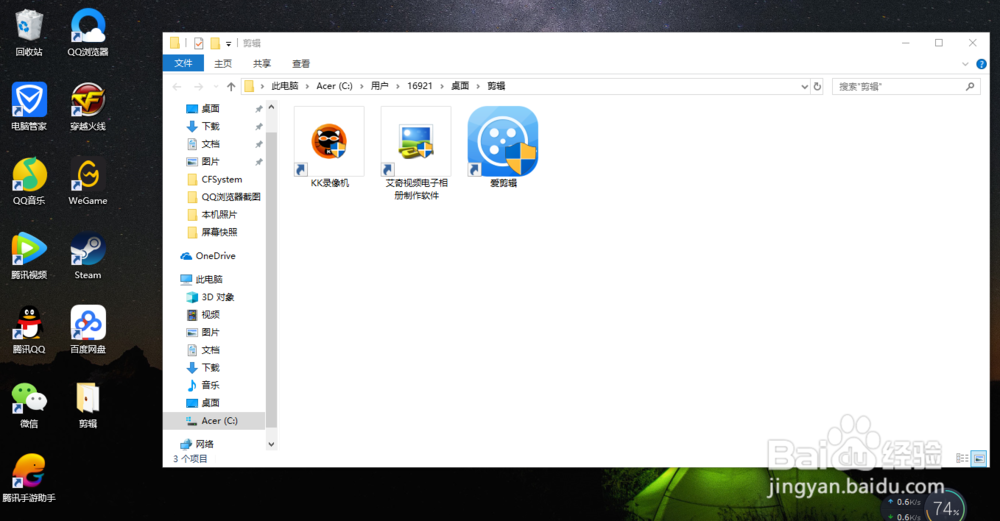1000x521 pixels.
Task: Select 艾奇视频电子相册制作软件 shortcut
Action: (x=416, y=154)
